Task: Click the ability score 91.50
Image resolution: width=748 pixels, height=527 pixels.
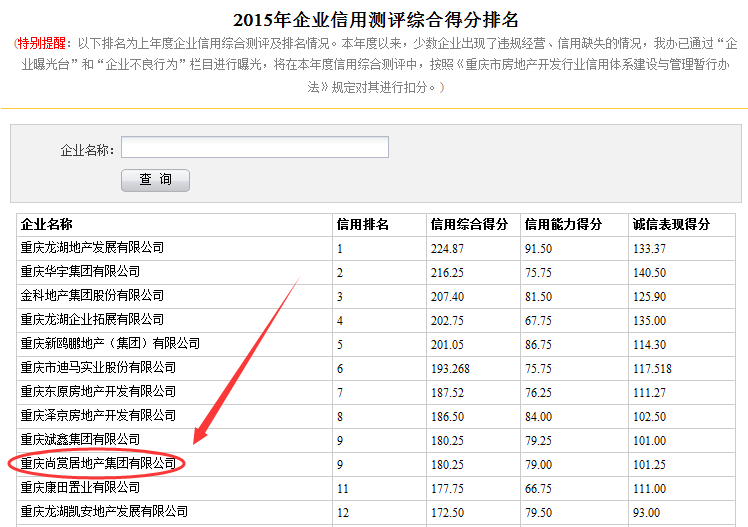Action: pos(538,249)
